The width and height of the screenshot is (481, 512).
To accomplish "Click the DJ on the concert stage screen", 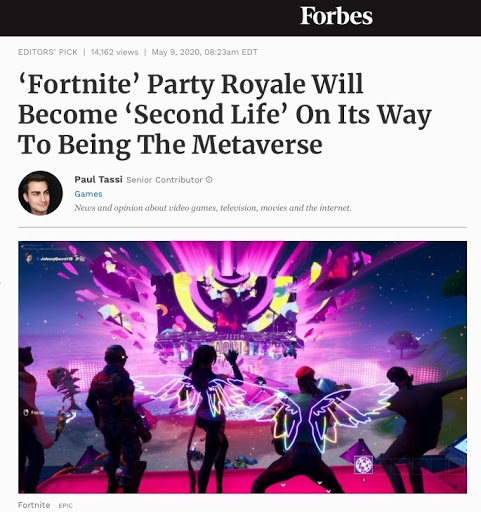I will tap(229, 310).
